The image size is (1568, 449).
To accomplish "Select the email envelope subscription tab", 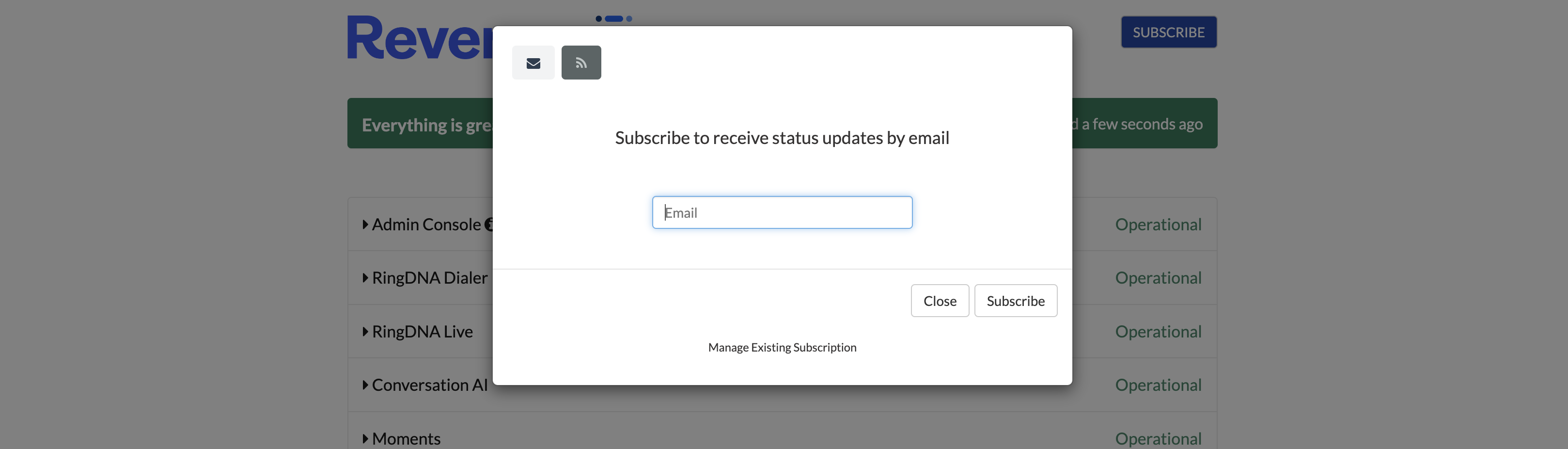I will coord(533,63).
